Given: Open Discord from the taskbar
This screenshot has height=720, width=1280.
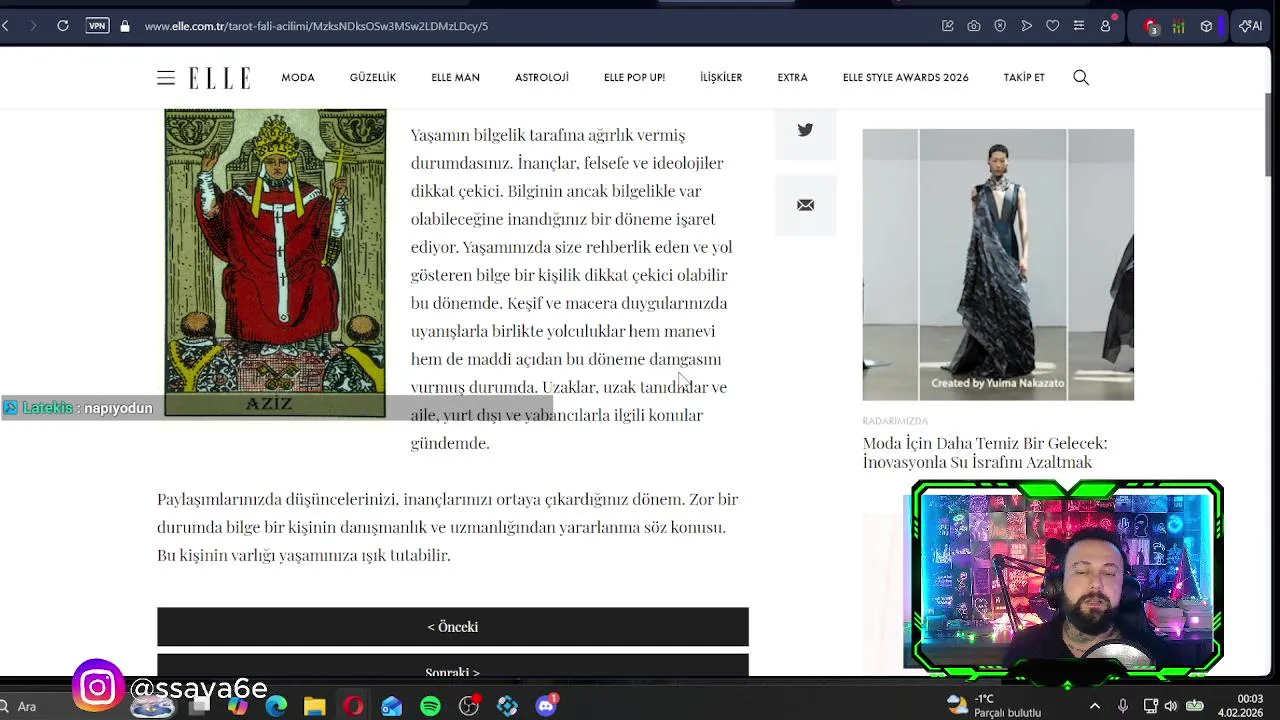Looking at the screenshot, I should pos(546,706).
